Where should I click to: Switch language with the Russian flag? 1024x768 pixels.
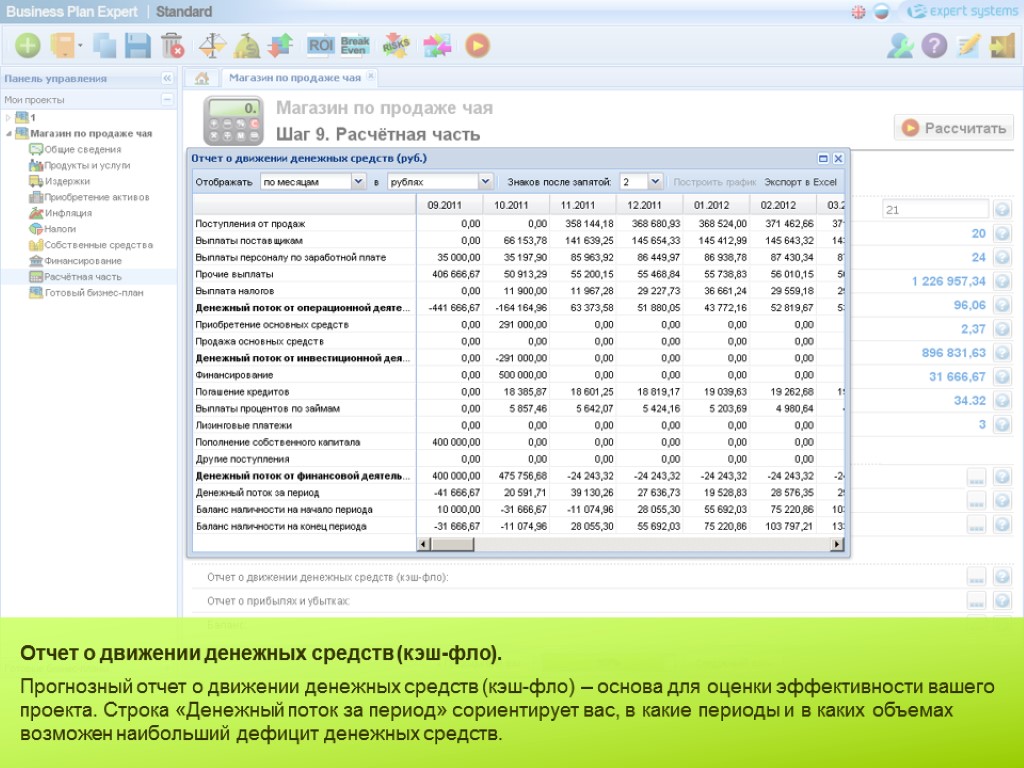click(881, 12)
